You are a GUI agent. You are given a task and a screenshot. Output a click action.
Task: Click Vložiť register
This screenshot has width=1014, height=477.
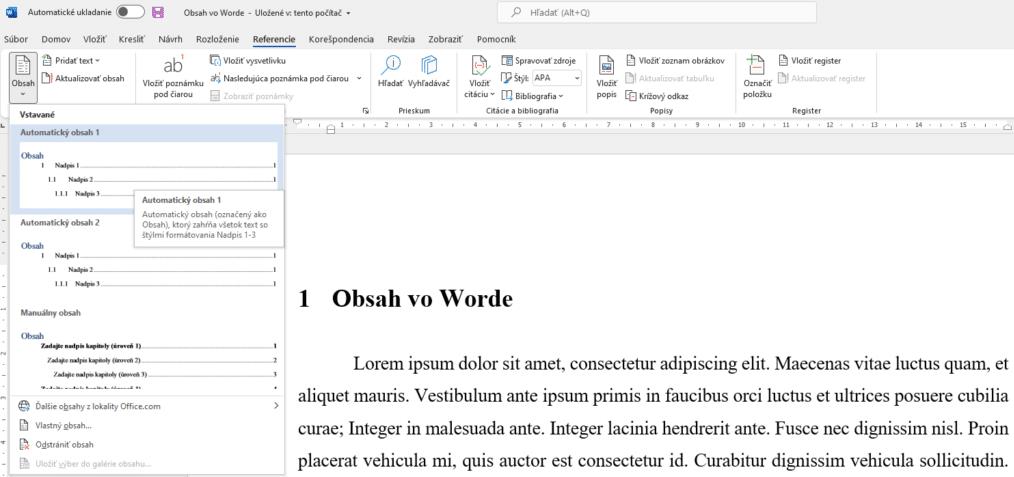coord(809,61)
